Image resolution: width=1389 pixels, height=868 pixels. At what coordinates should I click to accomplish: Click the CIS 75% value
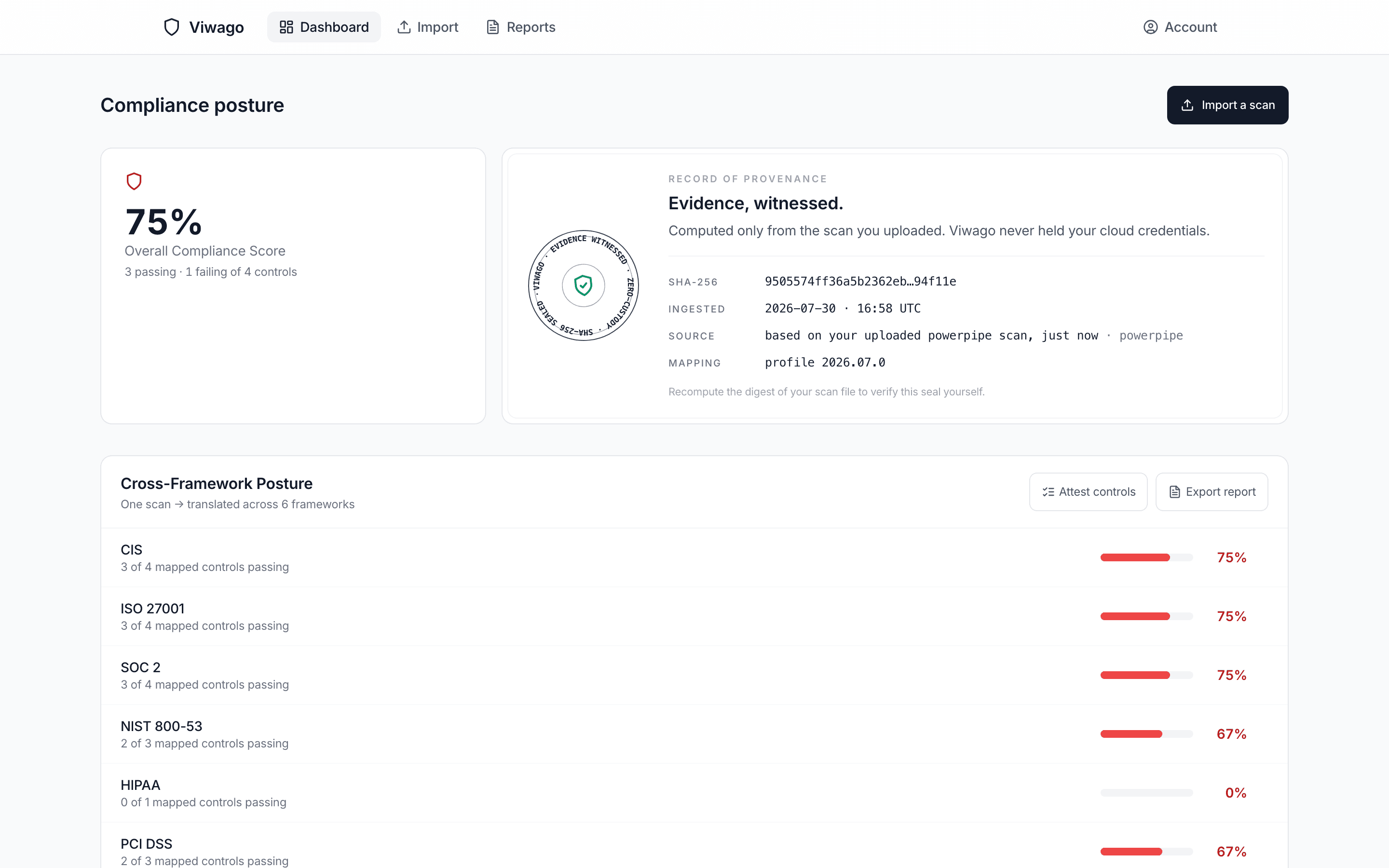[1231, 557]
